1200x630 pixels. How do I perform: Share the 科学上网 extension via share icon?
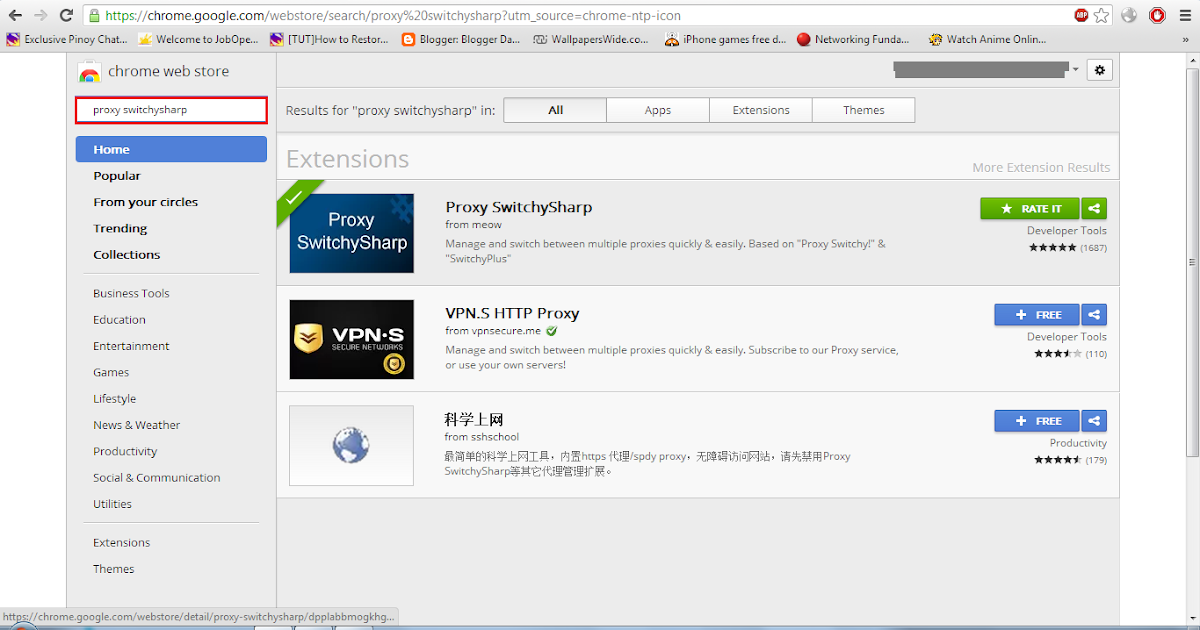[1095, 421]
